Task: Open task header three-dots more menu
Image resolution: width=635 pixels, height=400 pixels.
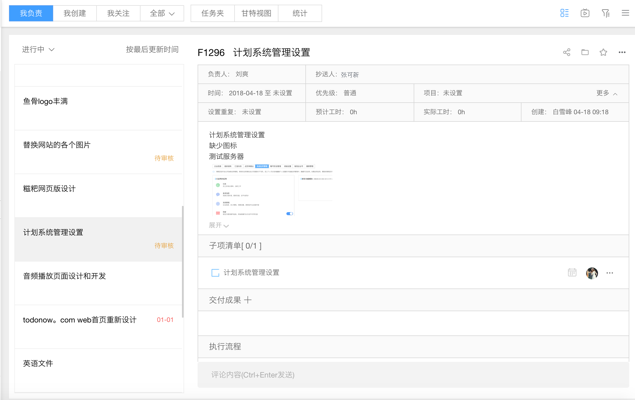Action: click(622, 52)
